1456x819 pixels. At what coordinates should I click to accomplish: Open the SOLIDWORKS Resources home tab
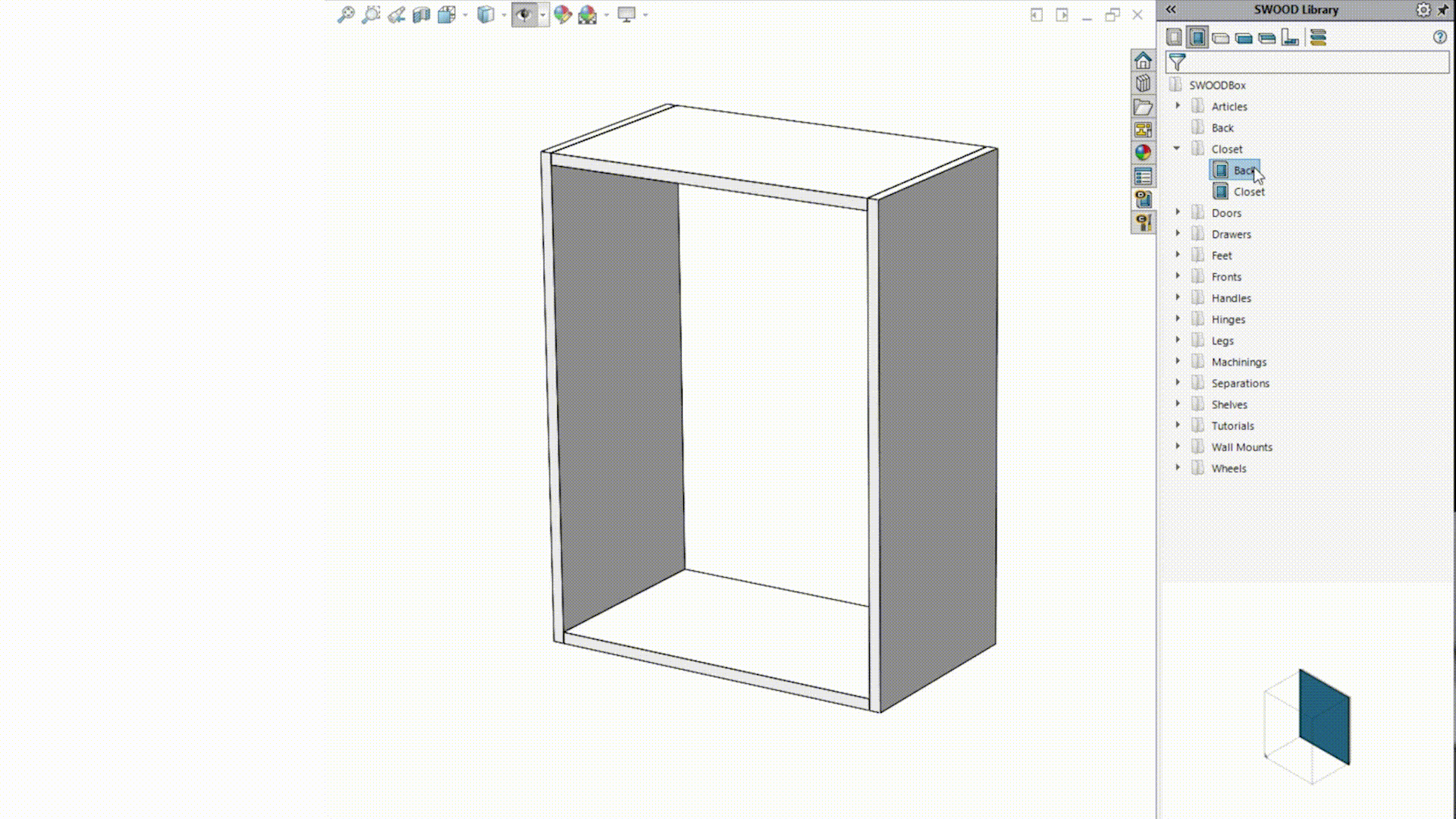[x=1143, y=60]
